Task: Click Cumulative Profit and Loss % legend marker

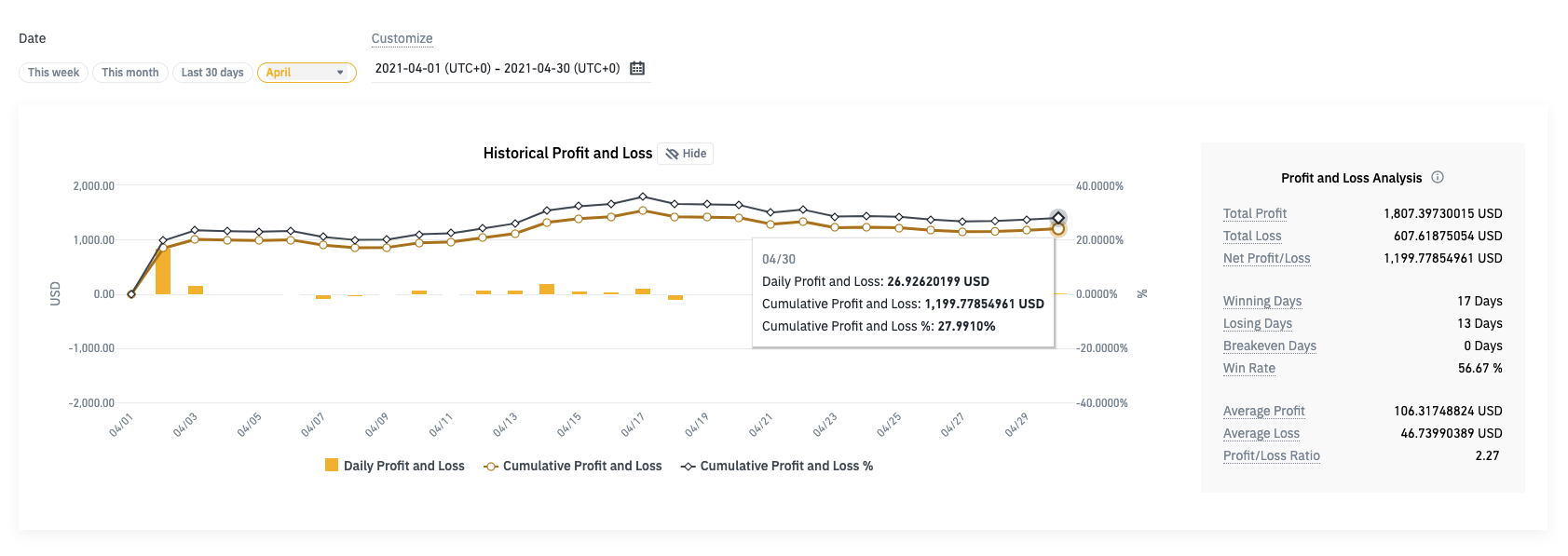Action: pyautogui.click(x=689, y=466)
